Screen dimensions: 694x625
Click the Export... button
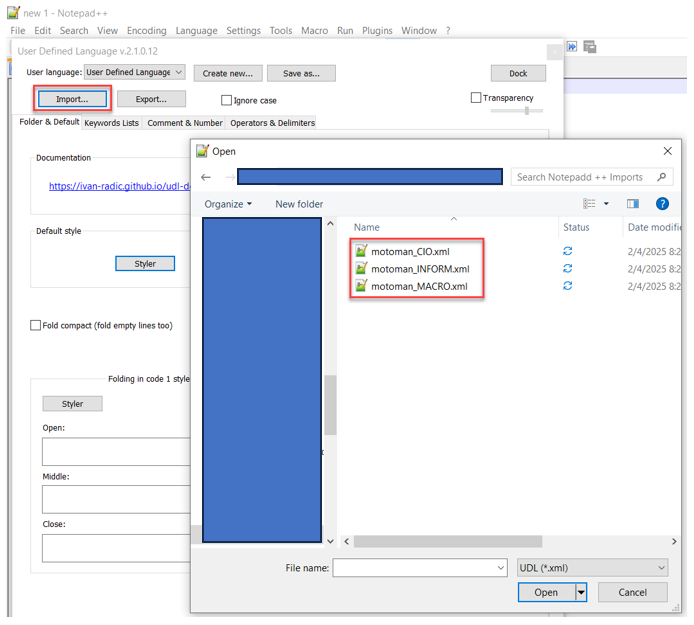(x=151, y=99)
